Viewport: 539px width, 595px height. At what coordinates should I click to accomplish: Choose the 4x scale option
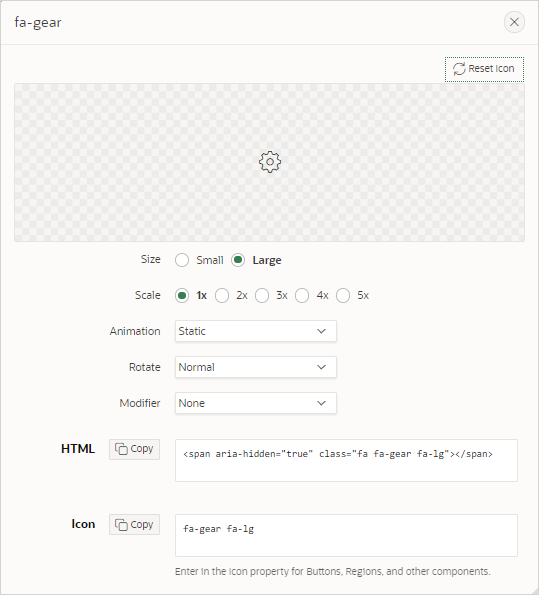tap(302, 296)
